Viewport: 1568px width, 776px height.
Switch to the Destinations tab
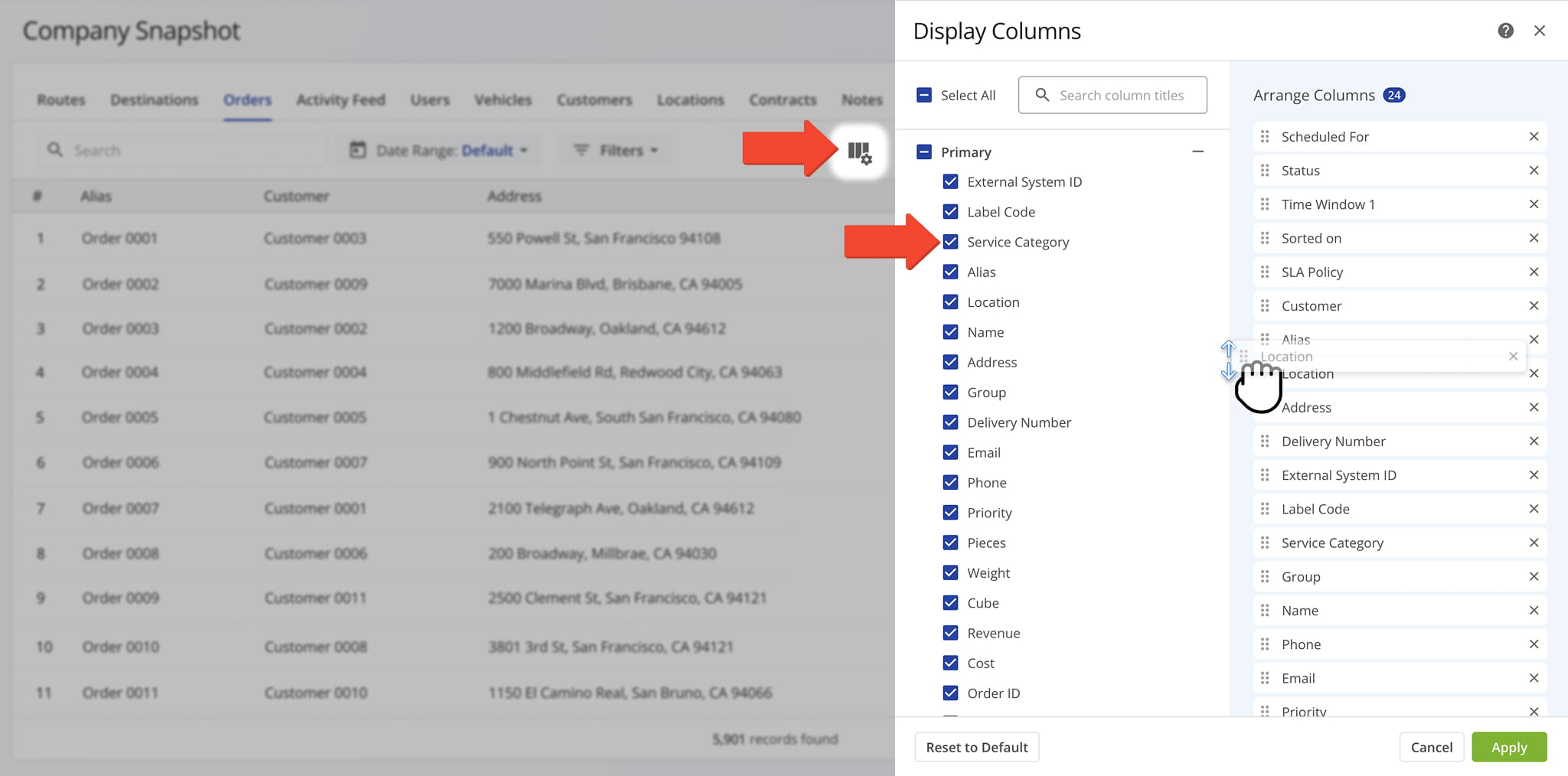154,99
